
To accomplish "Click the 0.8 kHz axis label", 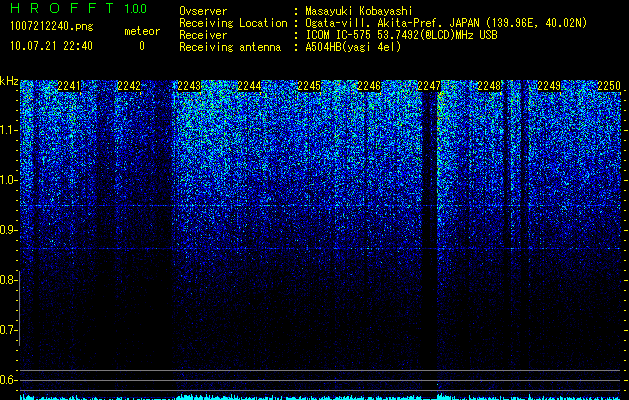I will coord(8,280).
